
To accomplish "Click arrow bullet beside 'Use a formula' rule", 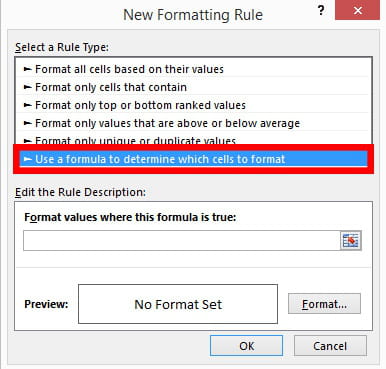I will tap(28, 159).
